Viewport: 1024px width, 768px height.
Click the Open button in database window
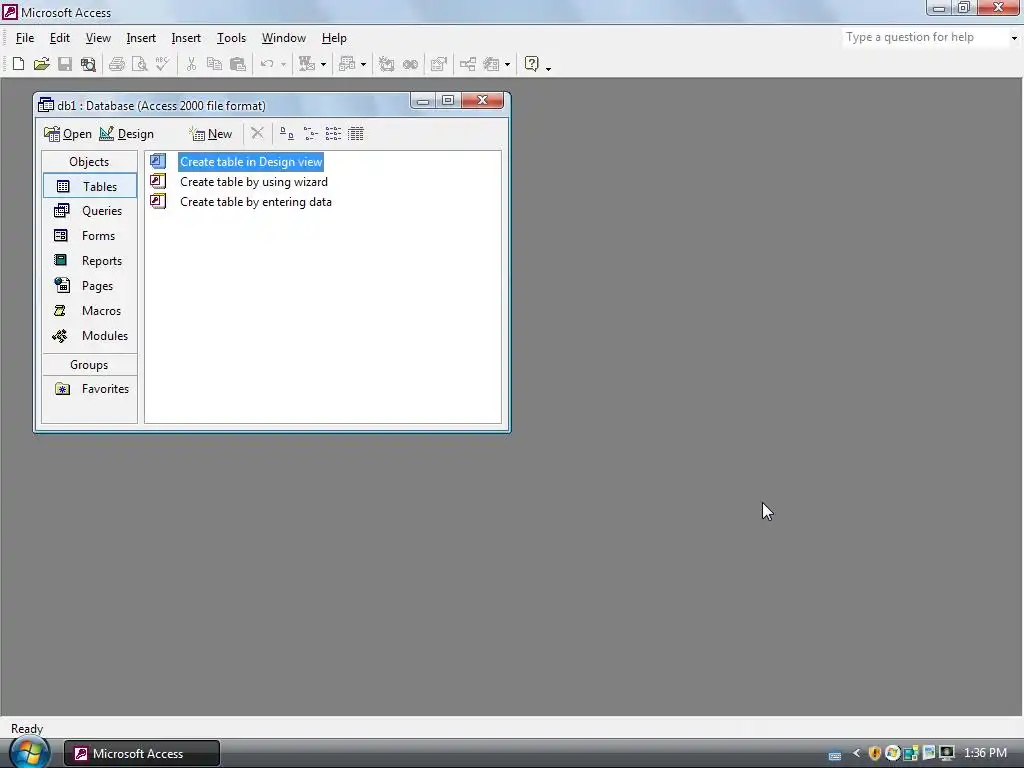tap(68, 134)
